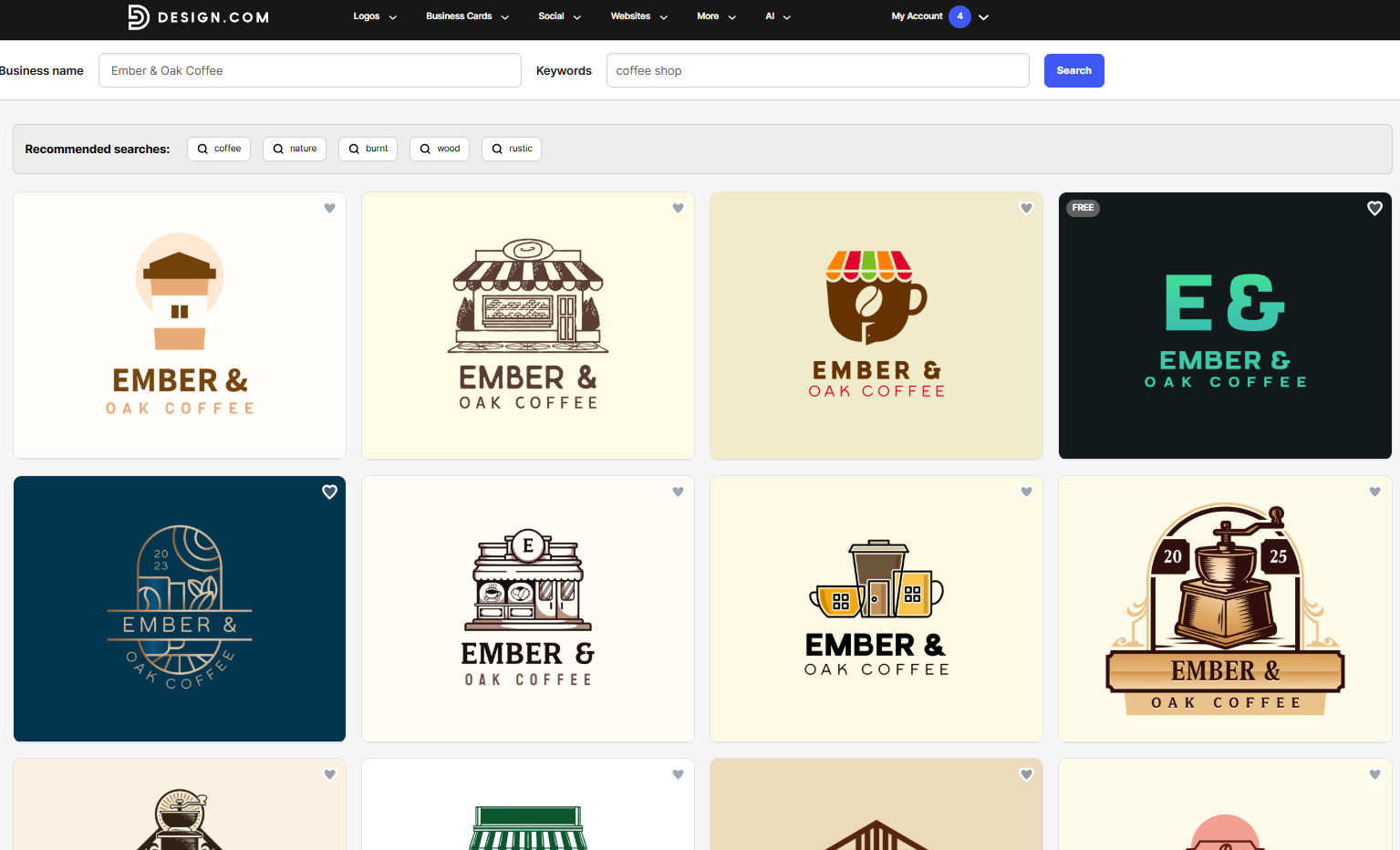Viewport: 1400px width, 850px height.
Task: Focus the Business name input field
Action: pyautogui.click(x=310, y=70)
